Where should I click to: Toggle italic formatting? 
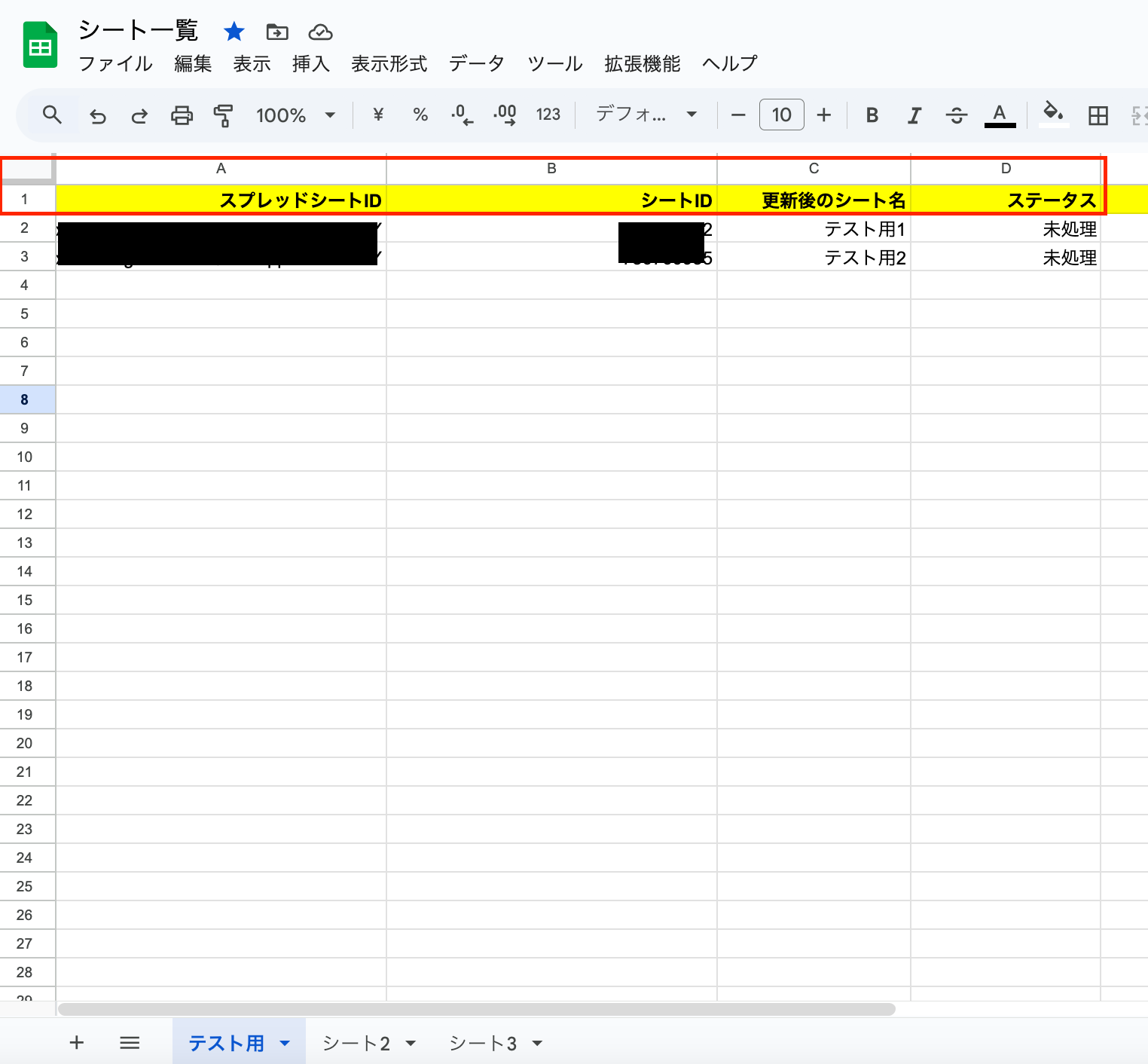coord(914,115)
